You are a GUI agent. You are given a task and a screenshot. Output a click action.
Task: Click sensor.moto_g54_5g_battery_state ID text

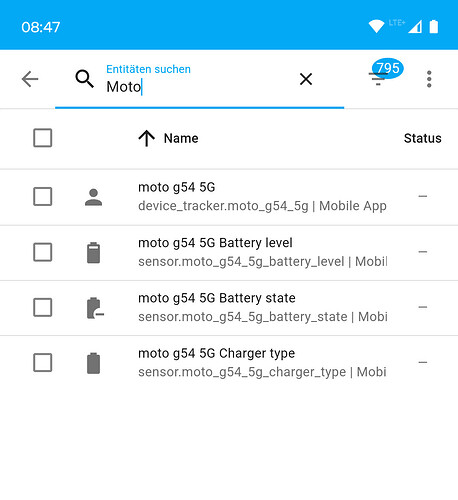[243, 317]
